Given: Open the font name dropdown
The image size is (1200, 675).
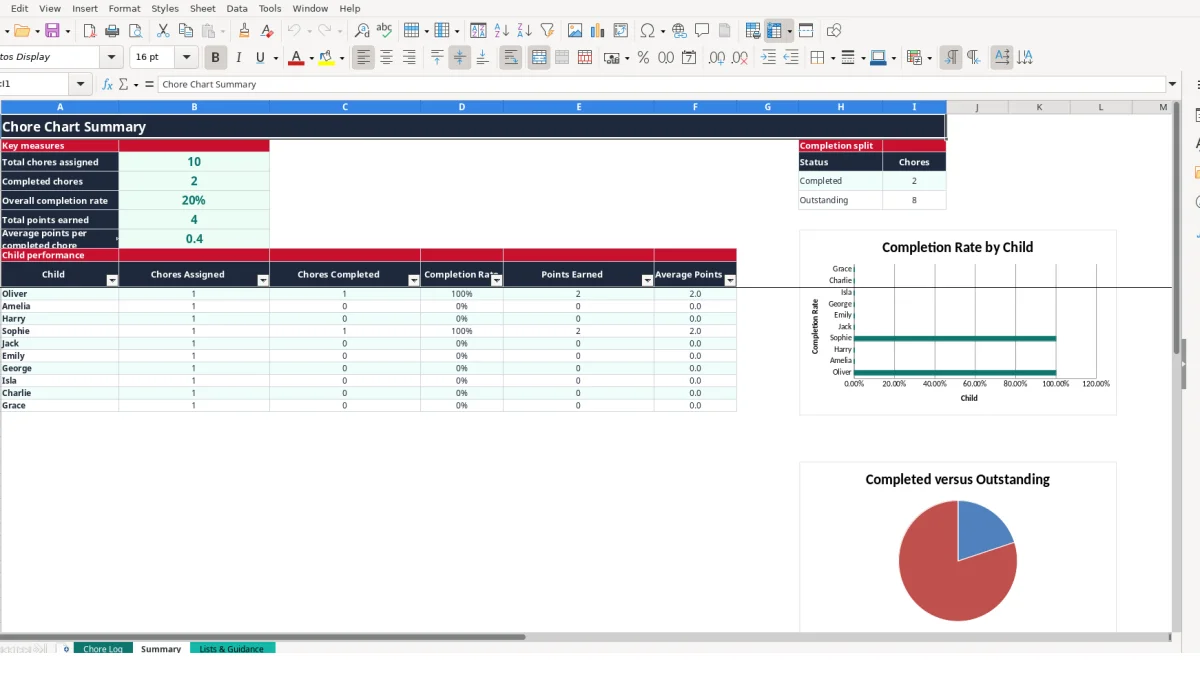Looking at the screenshot, I should [112, 58].
